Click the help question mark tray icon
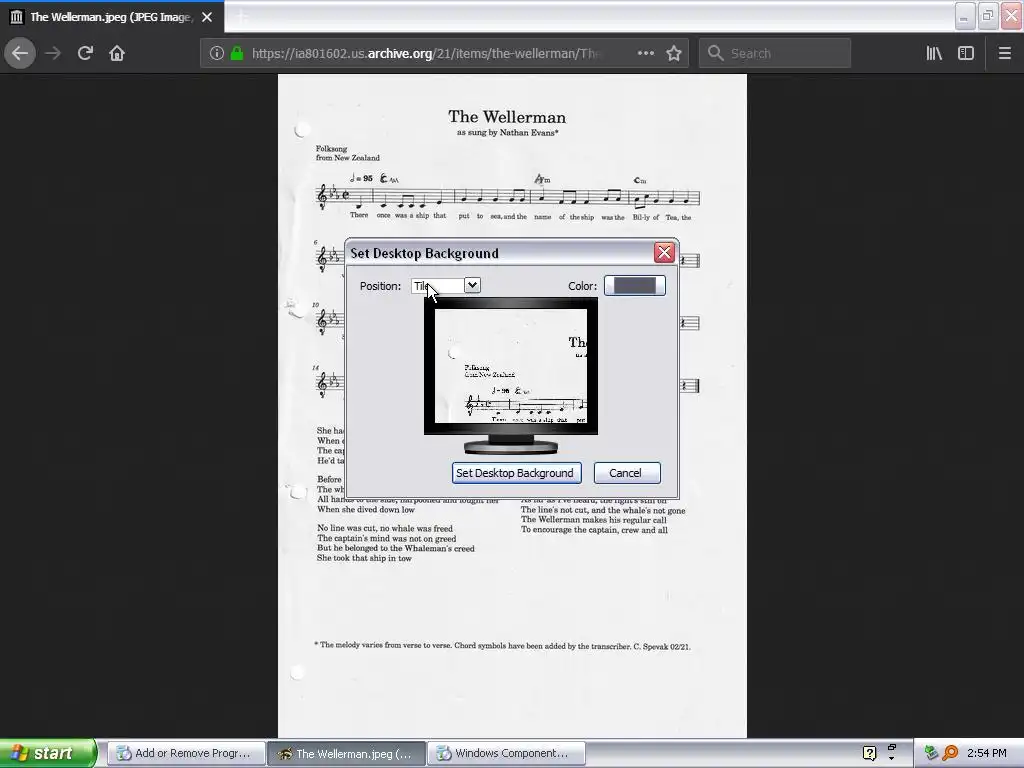Viewport: 1024px width, 768px height. click(x=869, y=753)
